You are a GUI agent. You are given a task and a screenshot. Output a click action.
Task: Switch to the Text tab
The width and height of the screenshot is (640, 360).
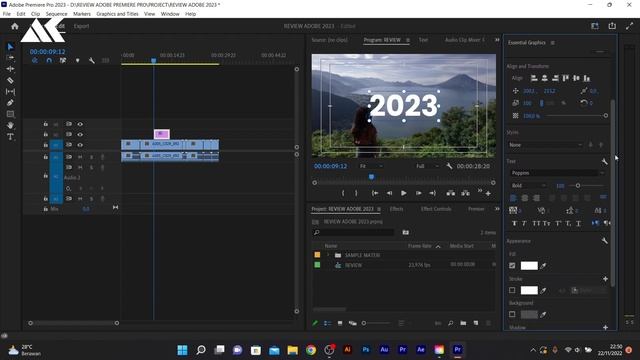[423, 40]
